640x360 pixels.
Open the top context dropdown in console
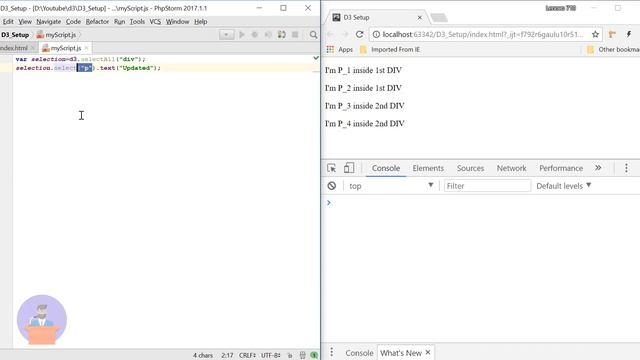(x=391, y=186)
